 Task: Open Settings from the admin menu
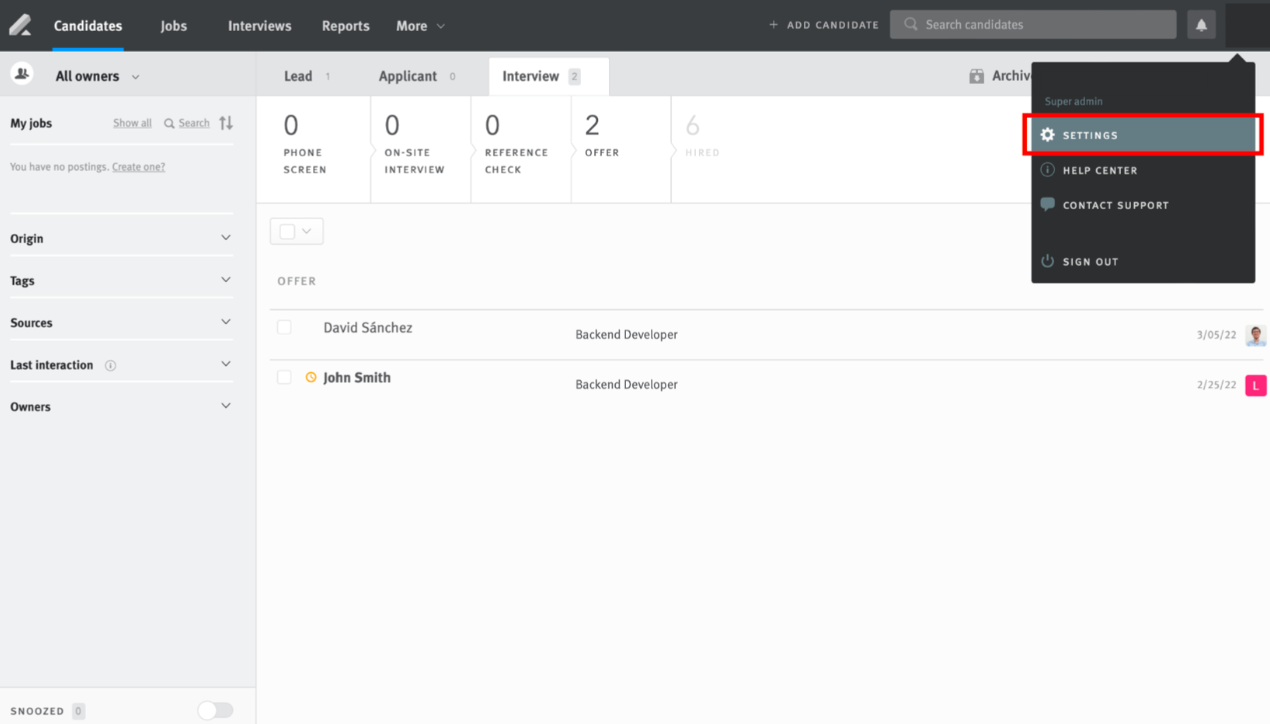click(1089, 135)
